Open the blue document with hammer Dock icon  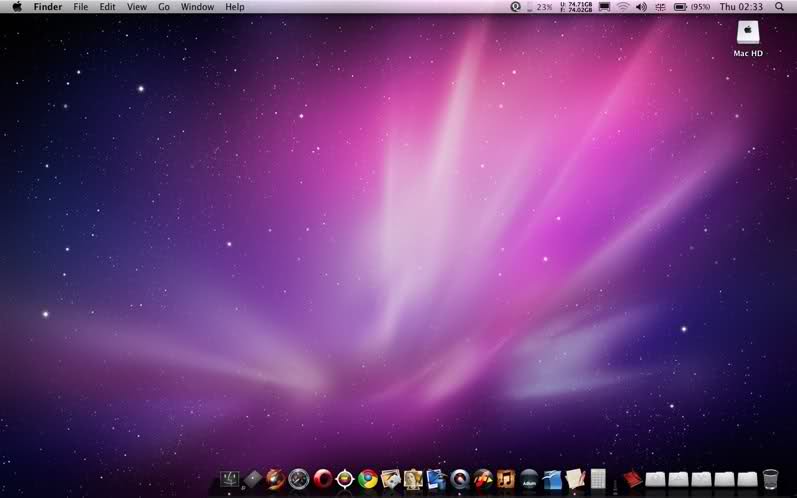(x=436, y=479)
